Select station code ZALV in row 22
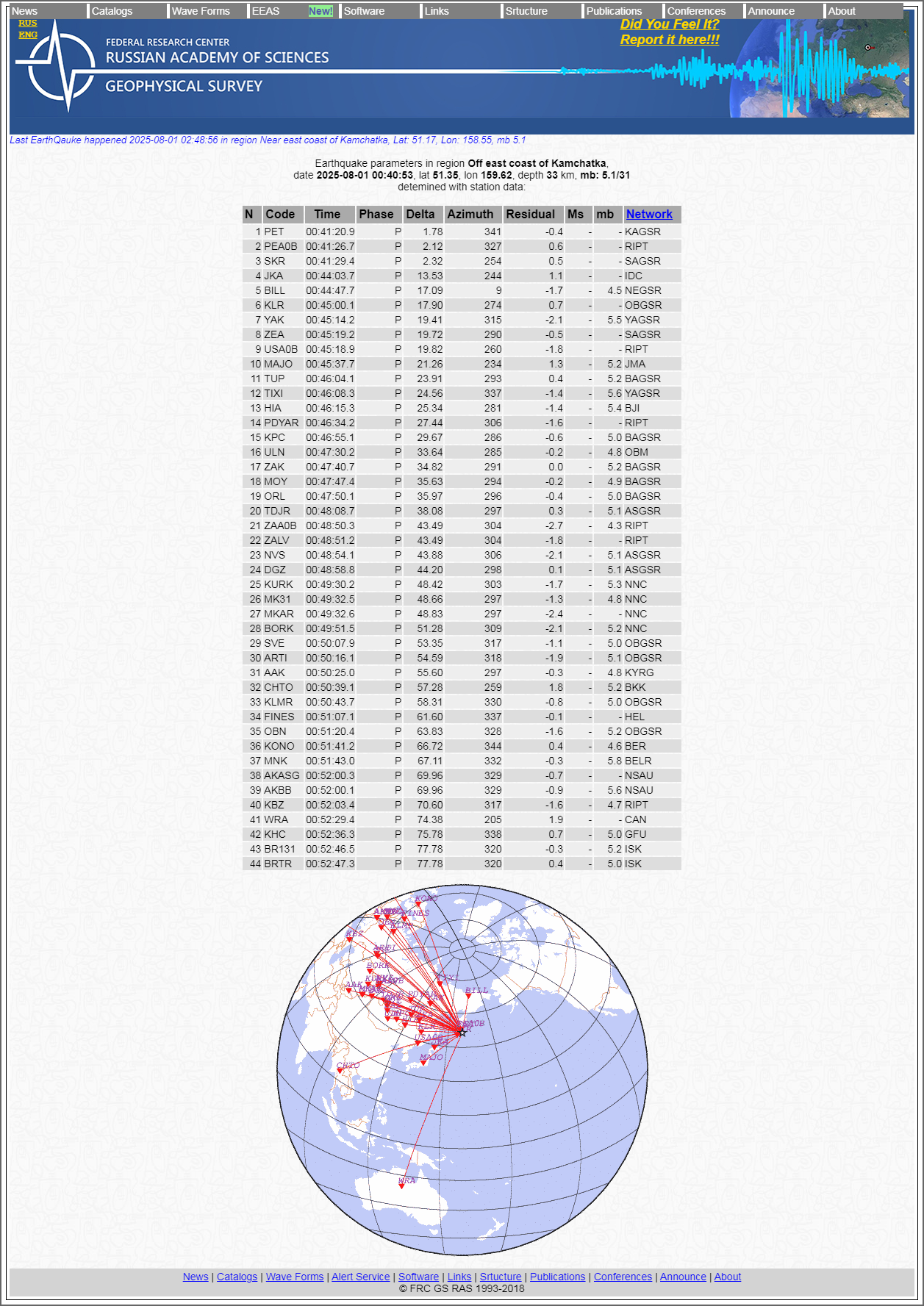This screenshot has height=1306, width=924. [277, 540]
